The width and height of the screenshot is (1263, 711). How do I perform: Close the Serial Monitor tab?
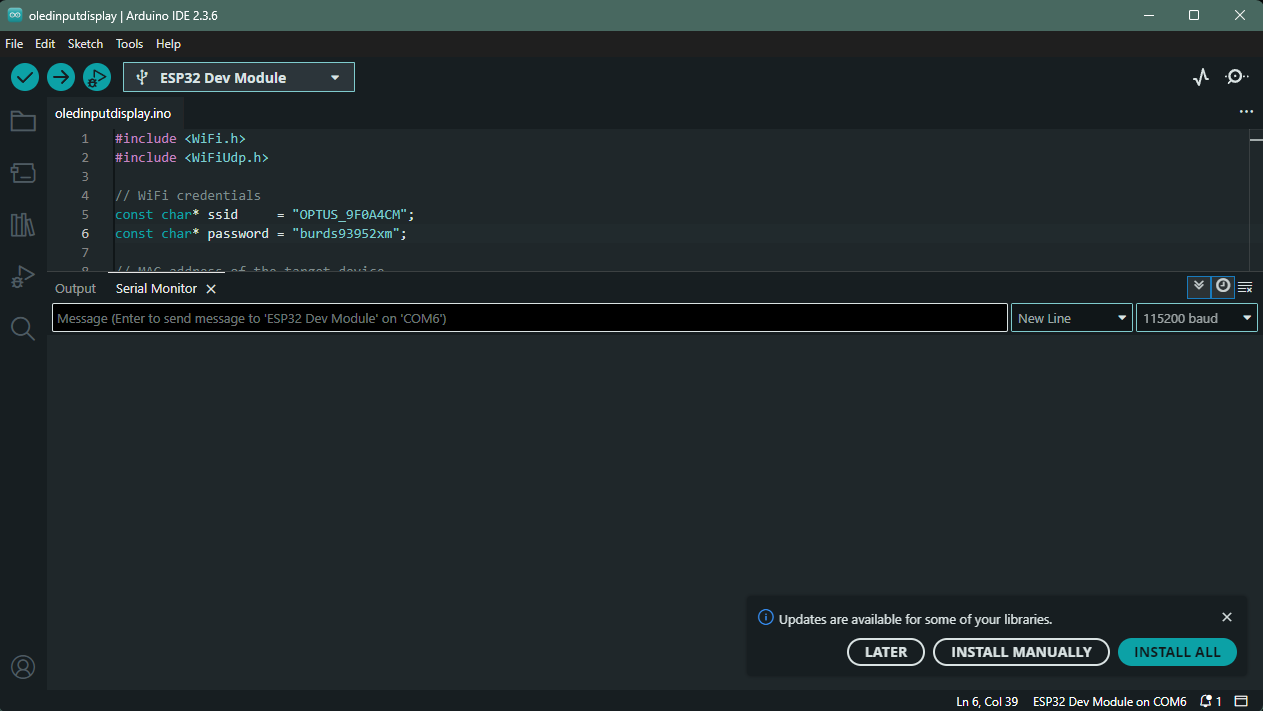pyautogui.click(x=211, y=289)
